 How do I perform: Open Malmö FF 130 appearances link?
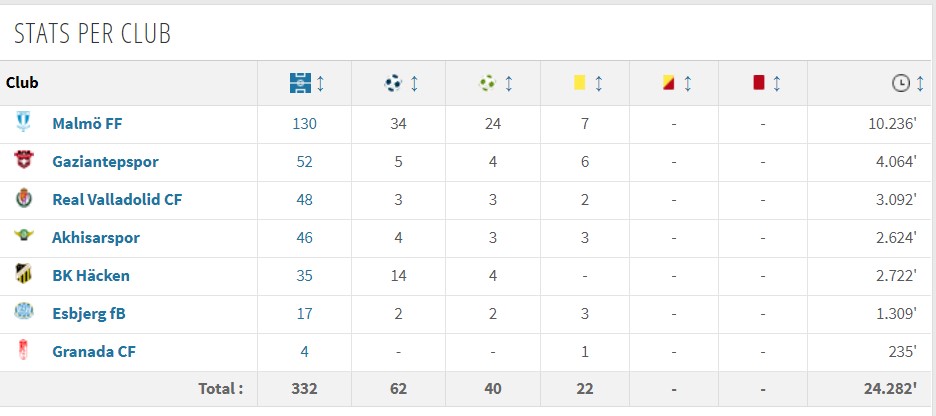point(304,124)
